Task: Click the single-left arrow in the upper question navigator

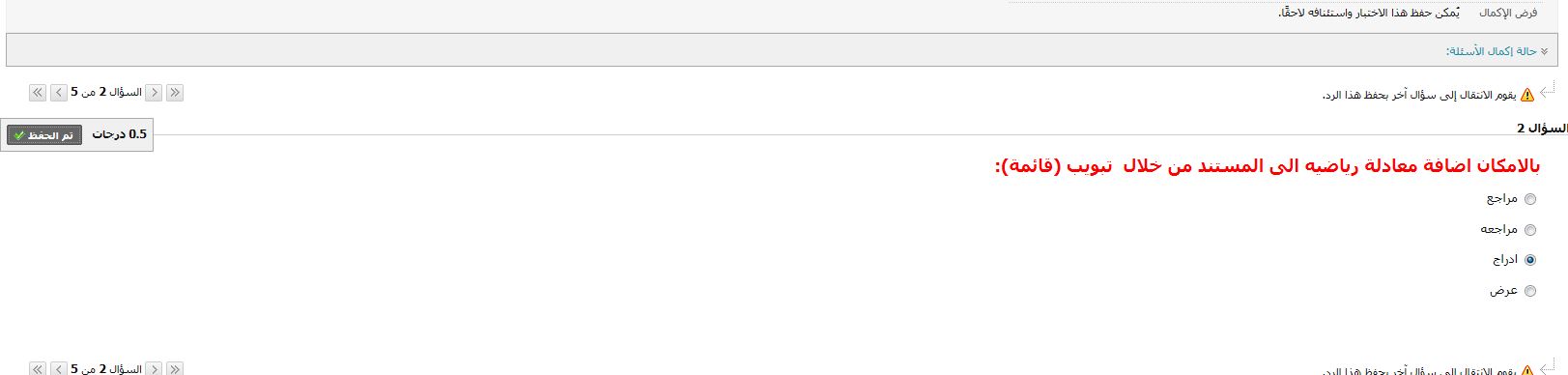Action: 58,93
